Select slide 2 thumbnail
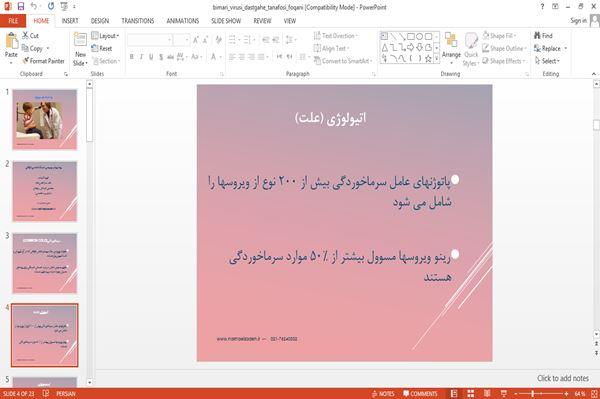600x399 pixels. (45, 191)
